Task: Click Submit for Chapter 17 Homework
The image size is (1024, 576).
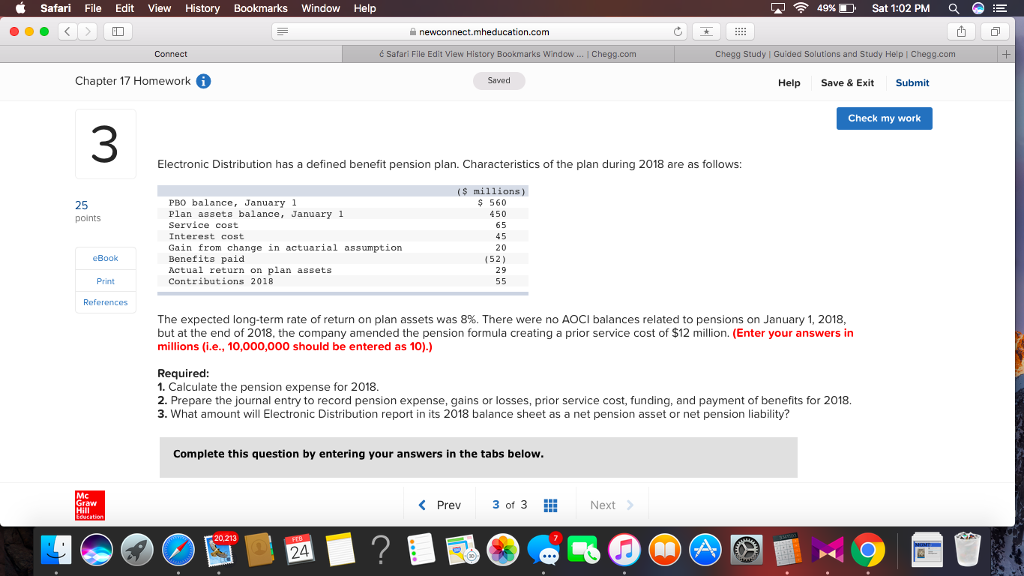Action: [911, 83]
